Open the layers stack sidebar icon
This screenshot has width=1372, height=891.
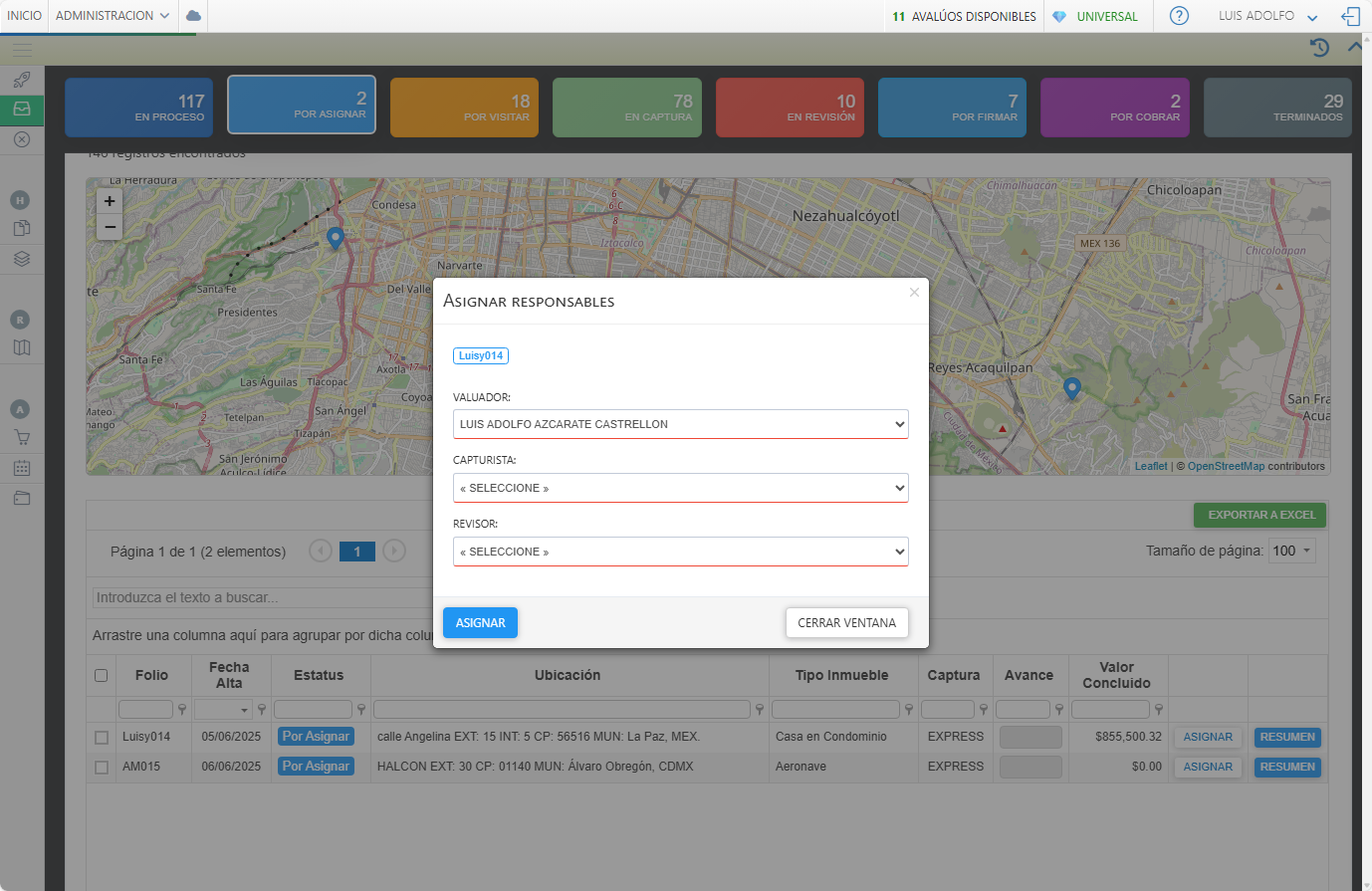22,259
